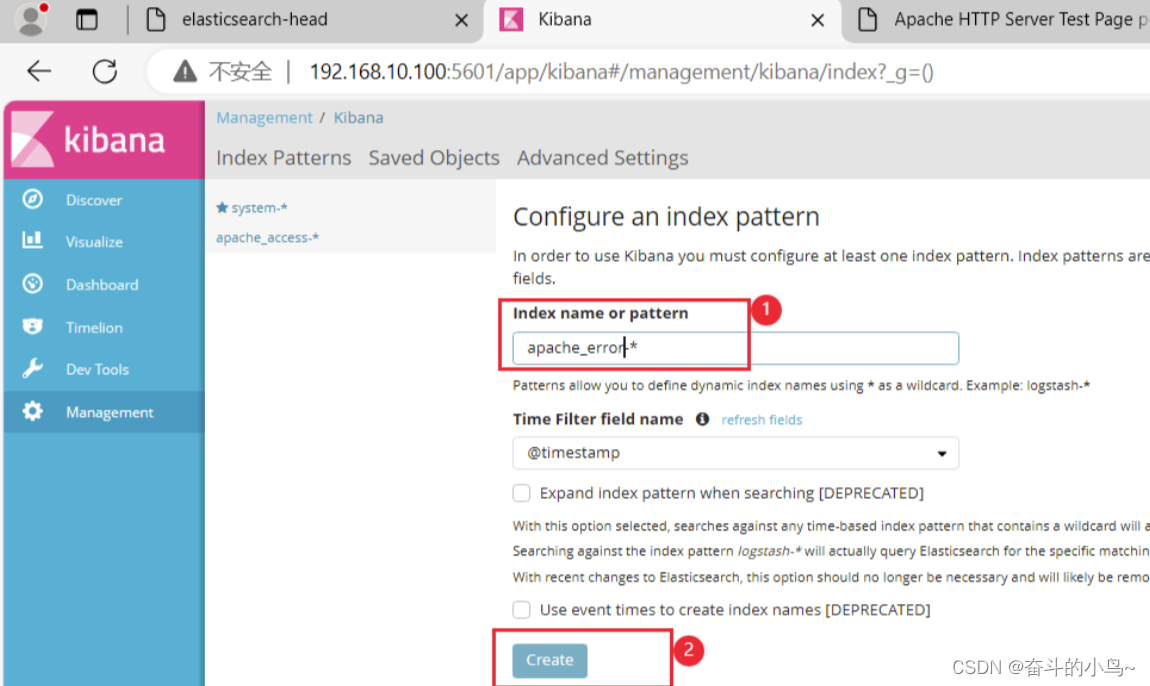The width and height of the screenshot is (1150, 686).
Task: Open the @timestamp time filter dropdown
Action: click(736, 453)
